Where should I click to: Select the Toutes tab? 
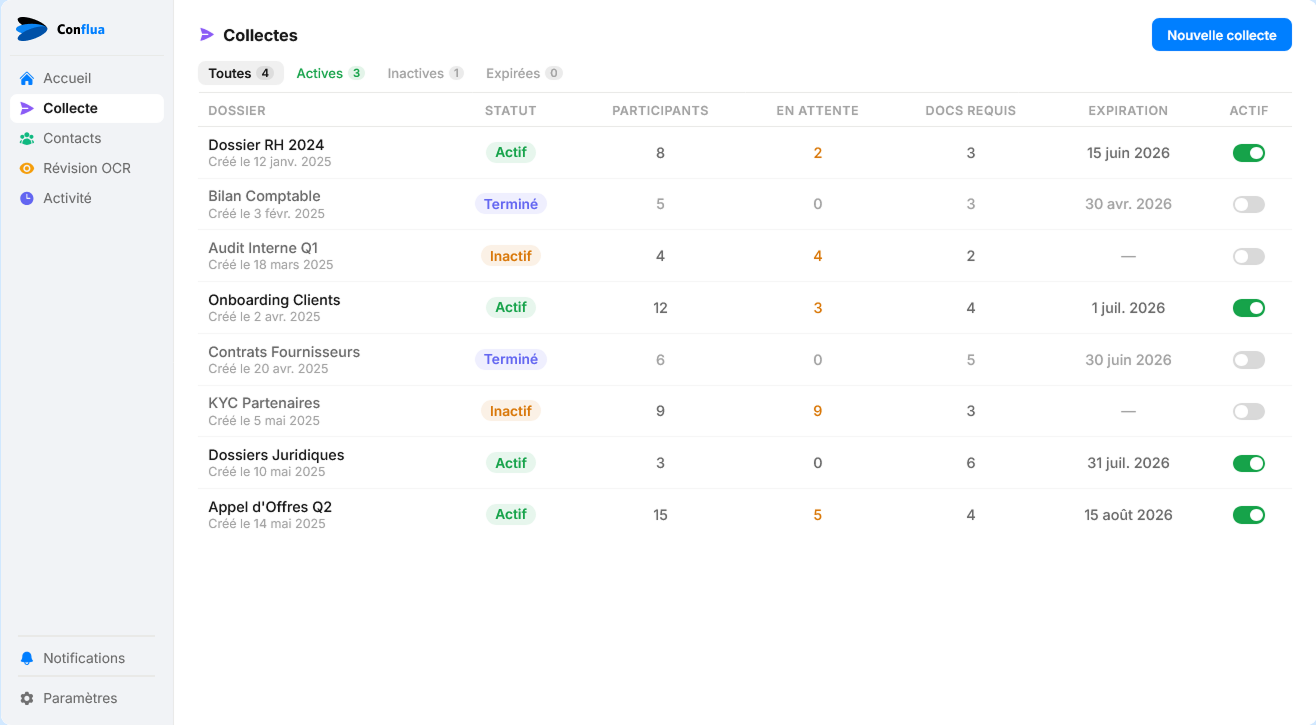tap(241, 73)
